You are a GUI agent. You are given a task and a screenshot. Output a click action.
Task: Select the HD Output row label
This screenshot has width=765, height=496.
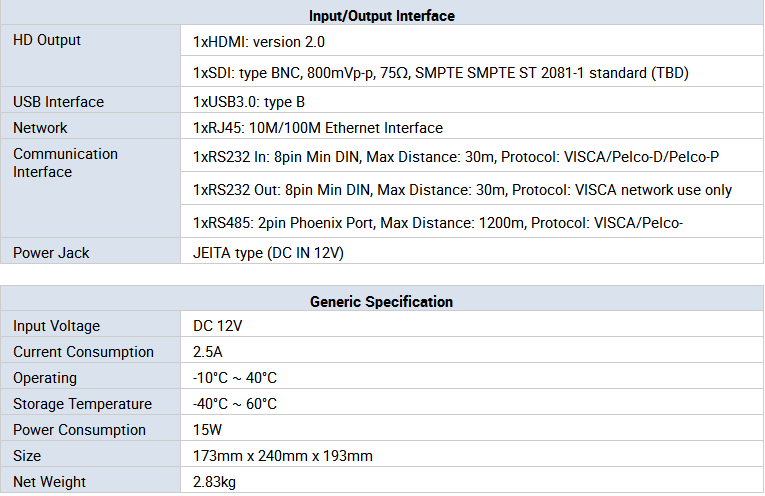click(47, 40)
